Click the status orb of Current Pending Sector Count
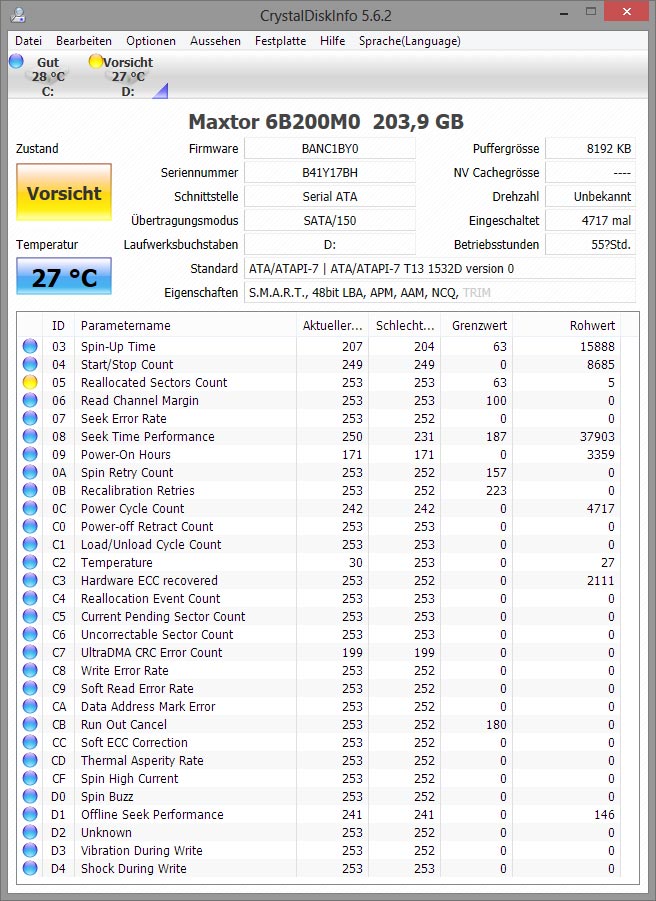Screen dimensions: 656x901 click(30, 616)
